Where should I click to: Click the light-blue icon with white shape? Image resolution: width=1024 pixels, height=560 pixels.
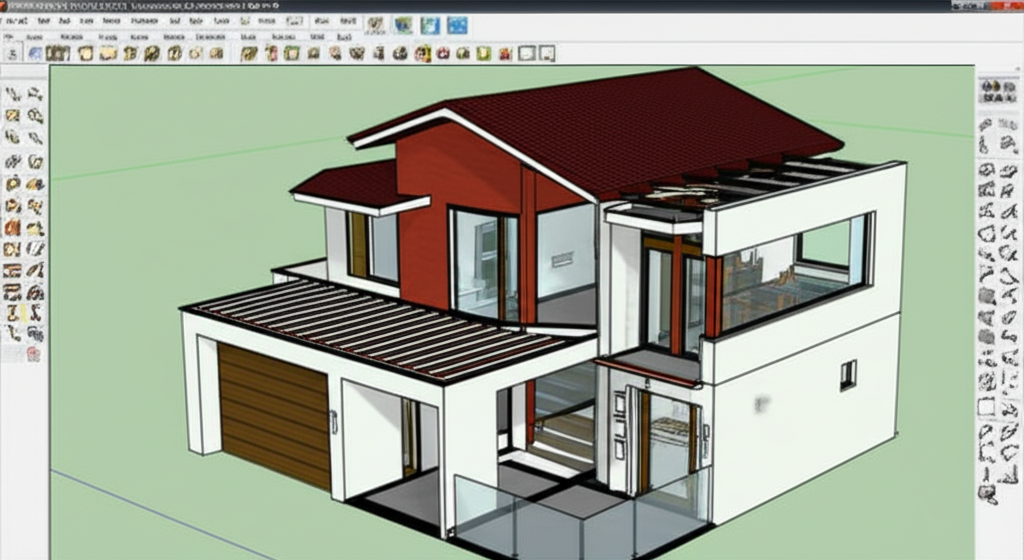430,25
